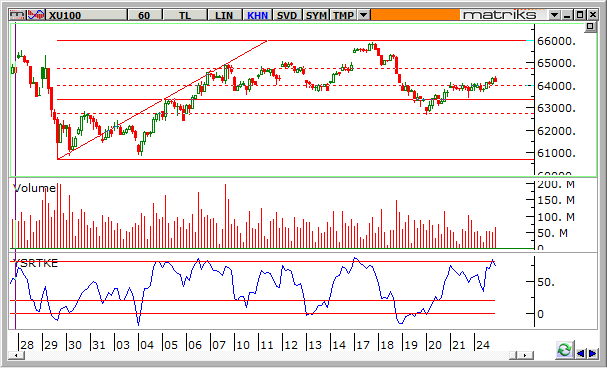Viewport: 607px width, 368px height.
Task: Click the 66000 price axis label
Action: point(557,41)
